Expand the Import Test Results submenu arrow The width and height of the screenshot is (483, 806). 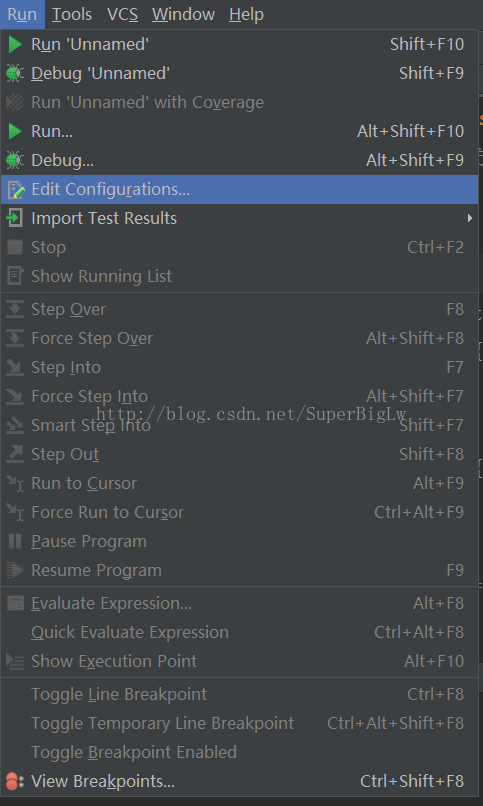point(469,218)
